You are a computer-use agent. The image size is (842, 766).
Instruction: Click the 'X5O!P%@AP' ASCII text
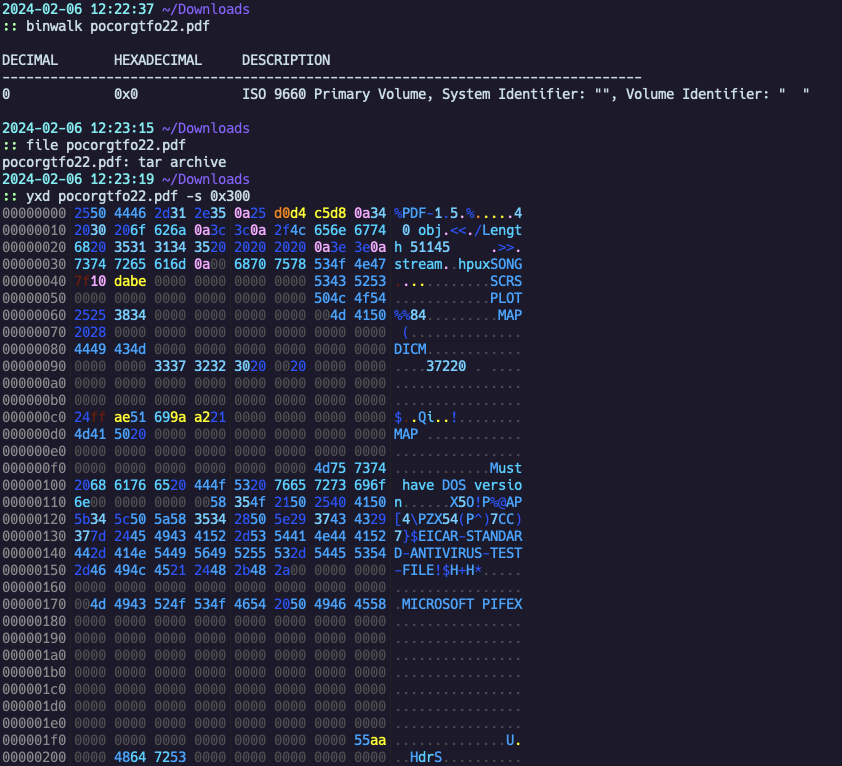coord(486,502)
